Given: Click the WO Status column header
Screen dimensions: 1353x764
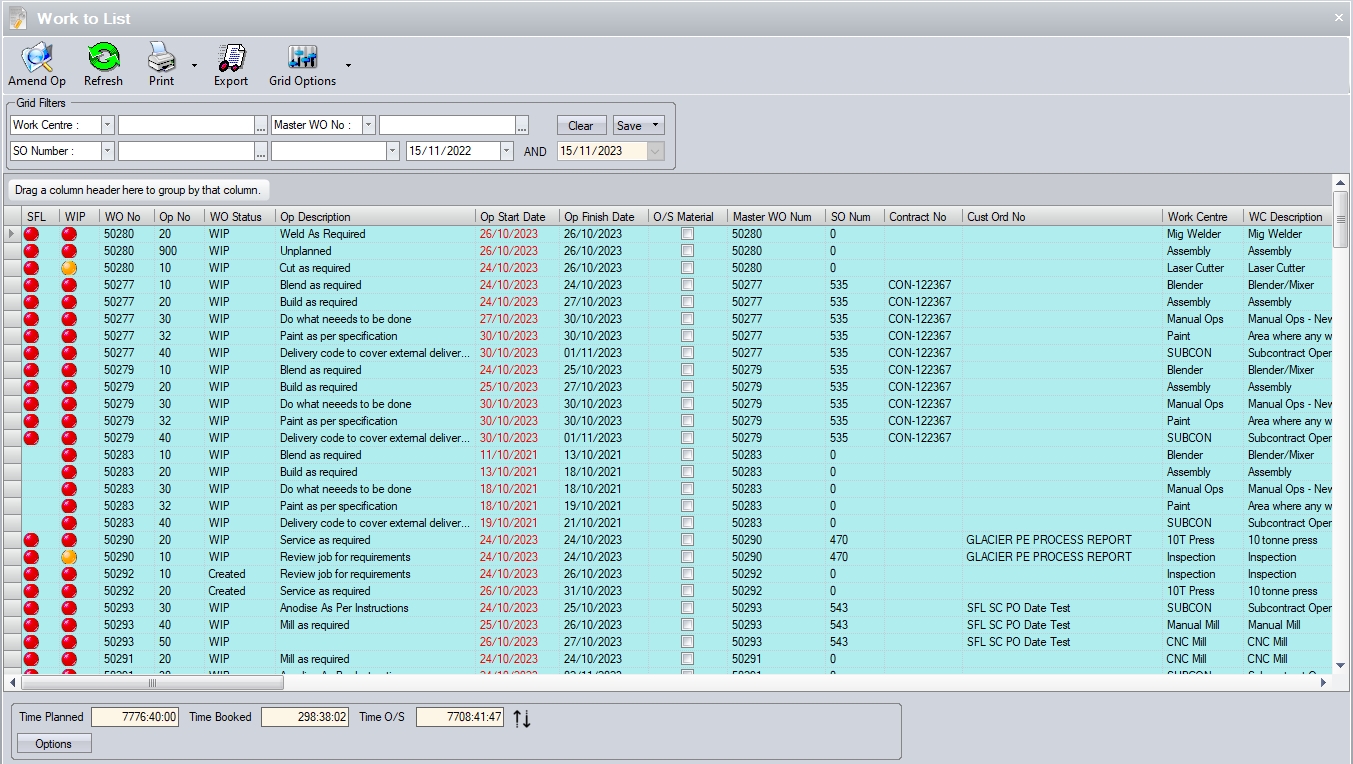Looking at the screenshot, I should pos(235,217).
